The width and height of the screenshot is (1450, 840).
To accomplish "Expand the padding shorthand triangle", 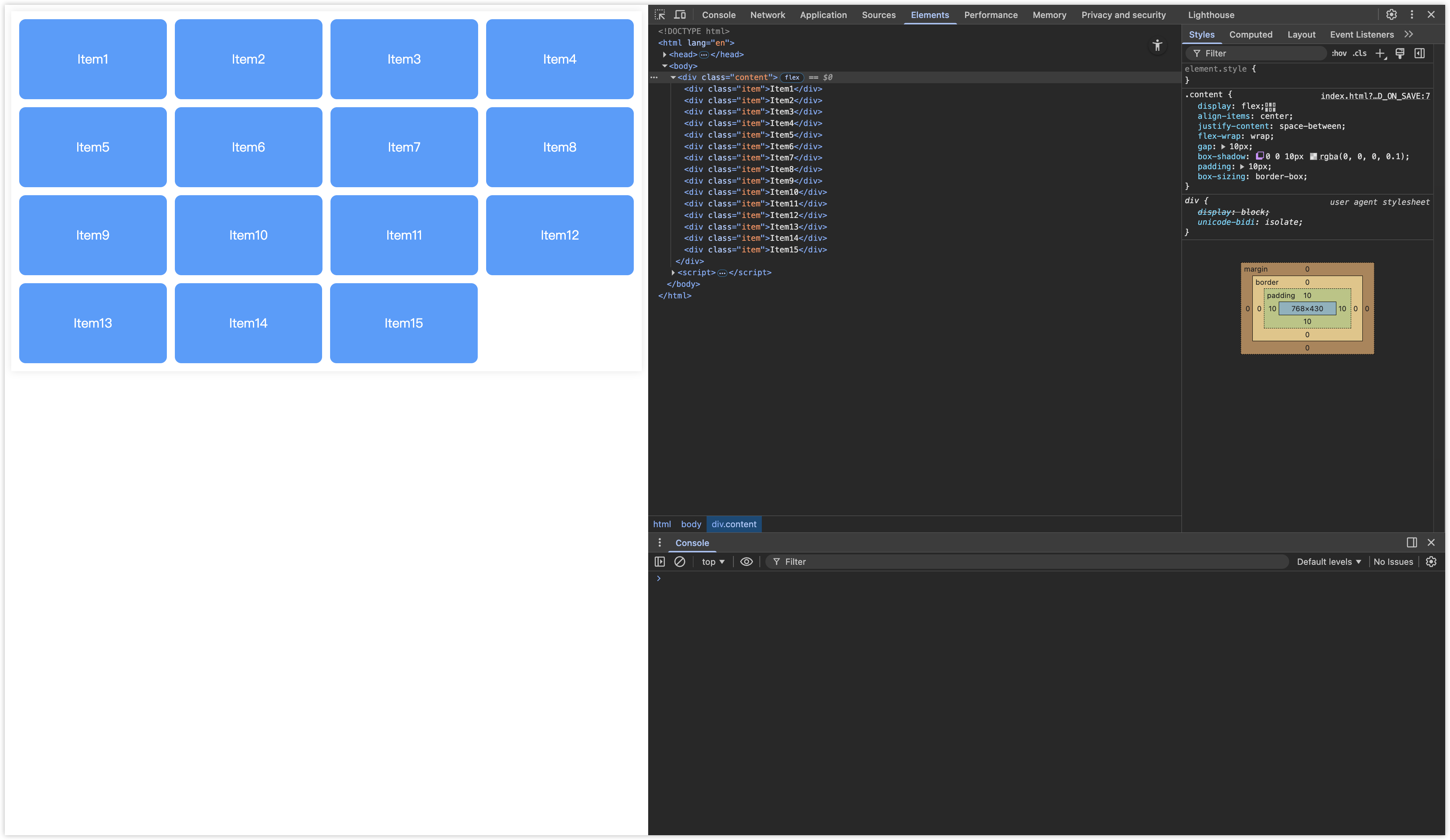I will coord(1242,167).
